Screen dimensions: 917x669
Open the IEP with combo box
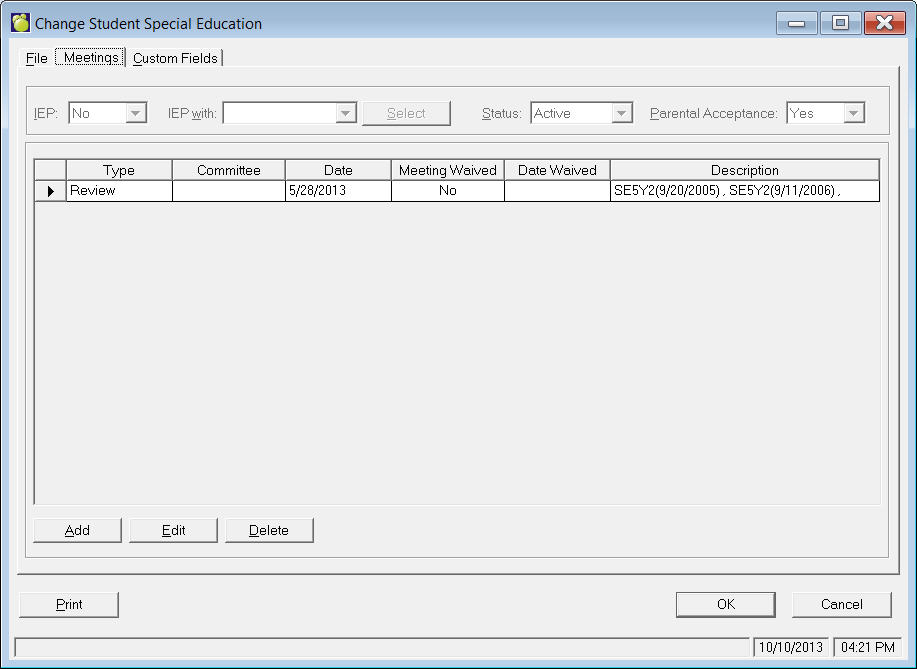pyautogui.click(x=346, y=114)
